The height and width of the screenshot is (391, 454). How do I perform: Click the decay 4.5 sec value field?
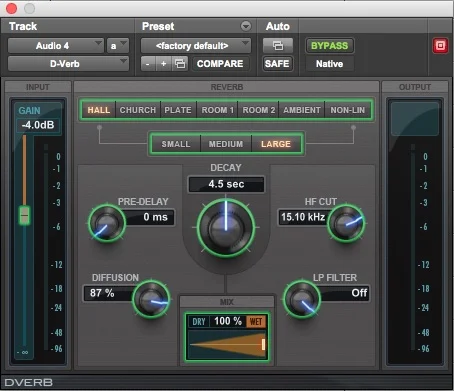pyautogui.click(x=226, y=184)
